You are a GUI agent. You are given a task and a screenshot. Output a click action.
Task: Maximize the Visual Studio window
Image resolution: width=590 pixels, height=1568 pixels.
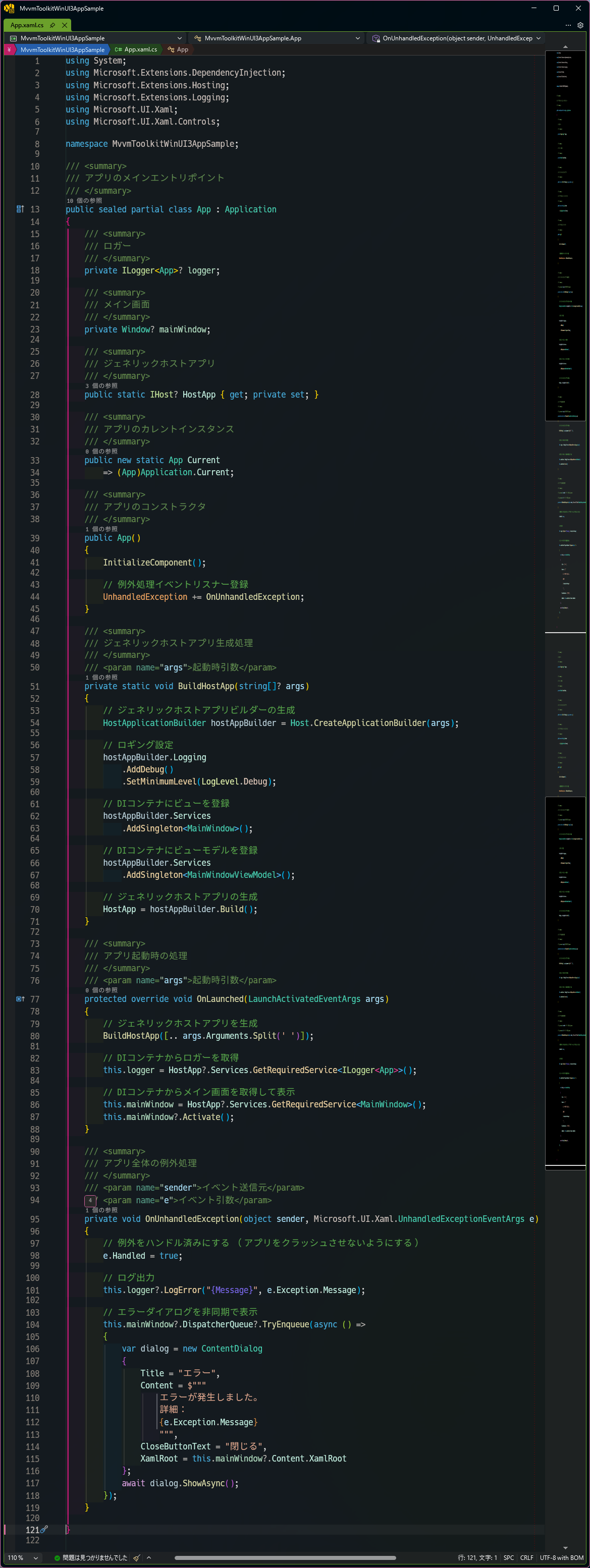556,8
